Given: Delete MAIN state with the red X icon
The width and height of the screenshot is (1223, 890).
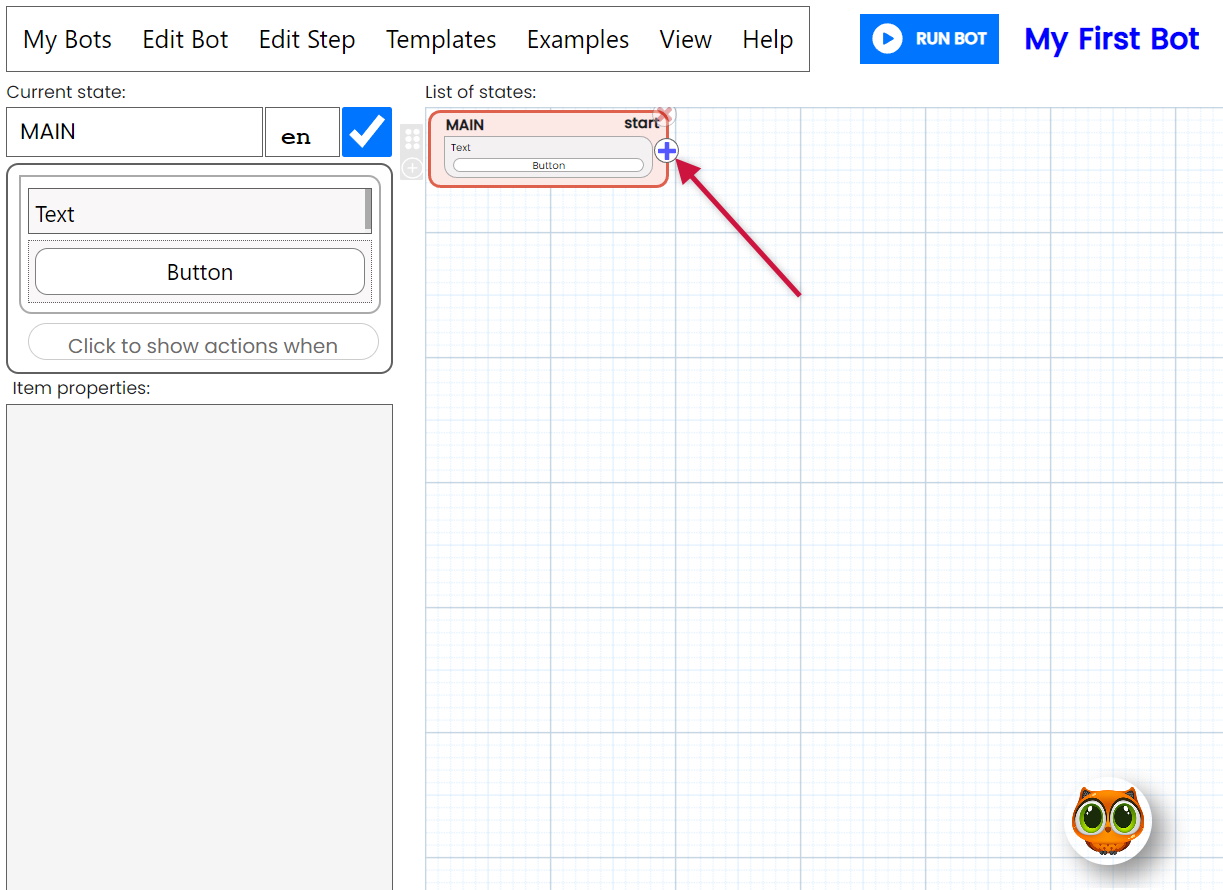Looking at the screenshot, I should tap(664, 115).
